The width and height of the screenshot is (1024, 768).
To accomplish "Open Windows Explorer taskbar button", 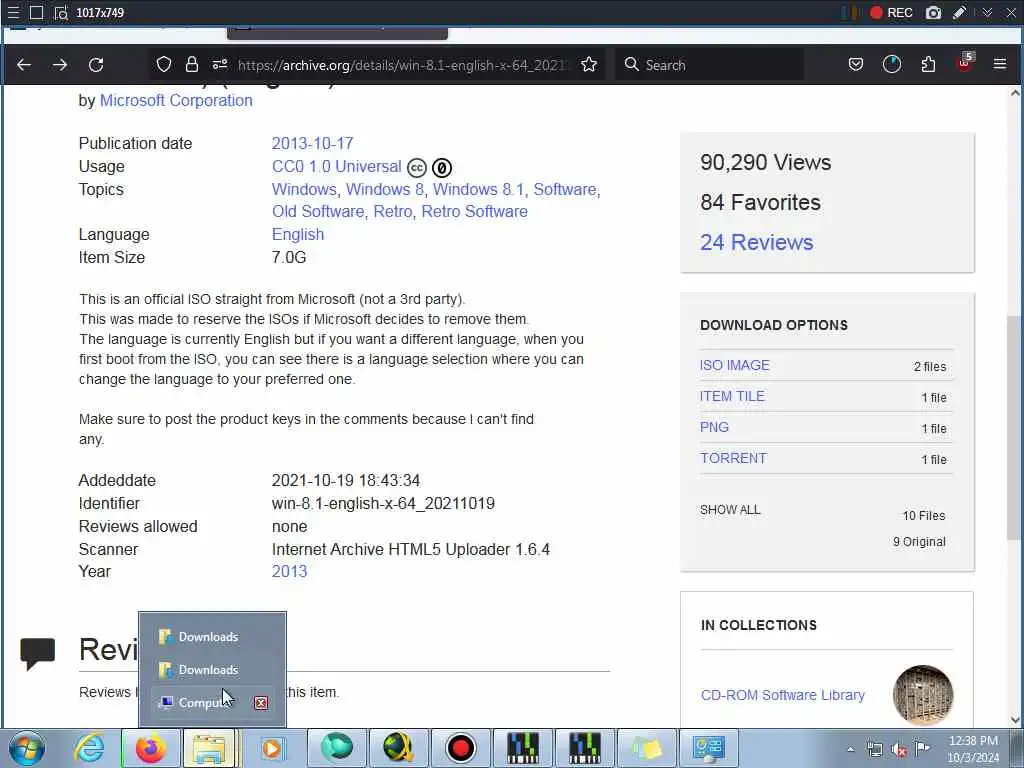I will pos(209,748).
